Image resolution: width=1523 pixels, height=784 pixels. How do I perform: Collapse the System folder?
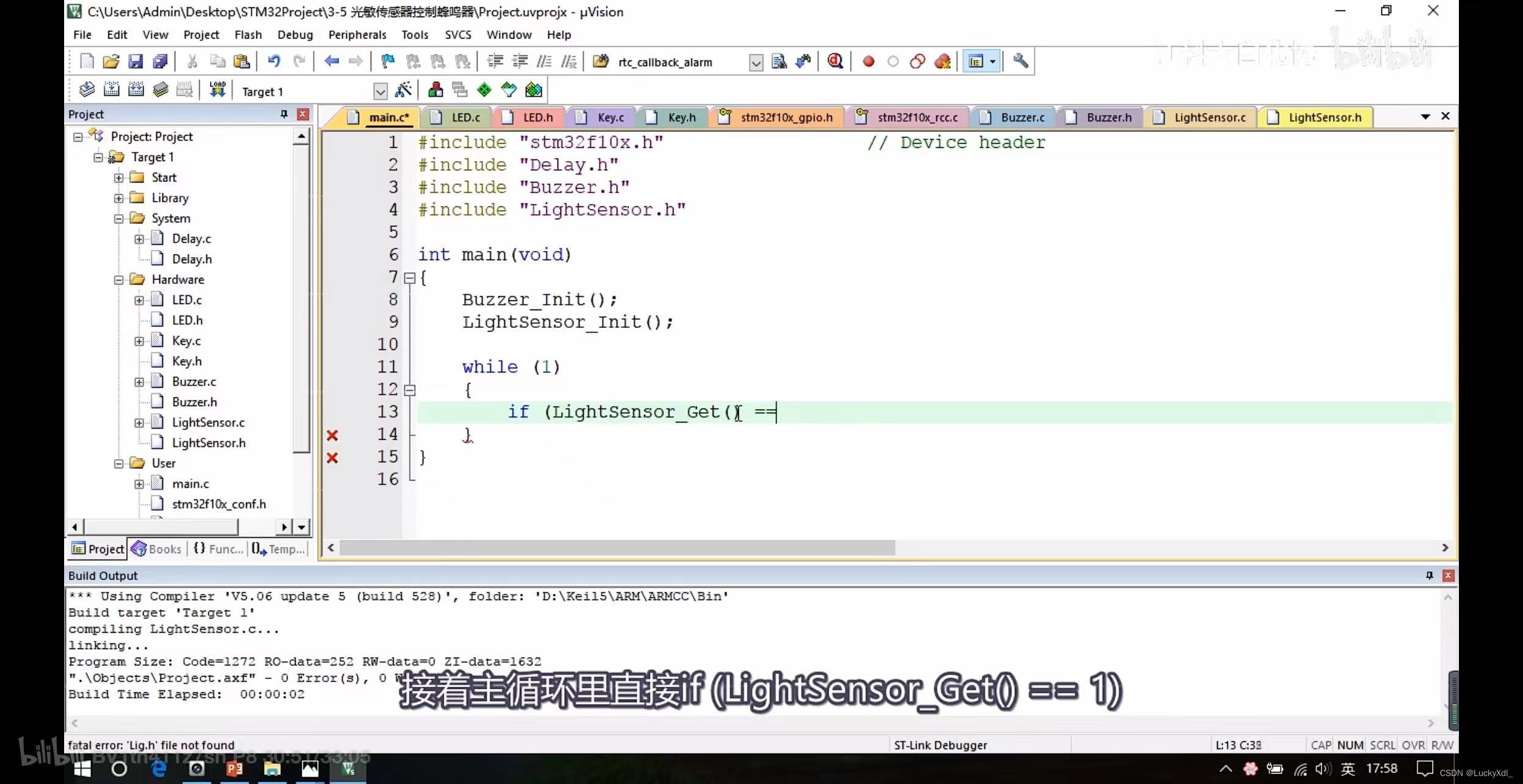pos(118,219)
